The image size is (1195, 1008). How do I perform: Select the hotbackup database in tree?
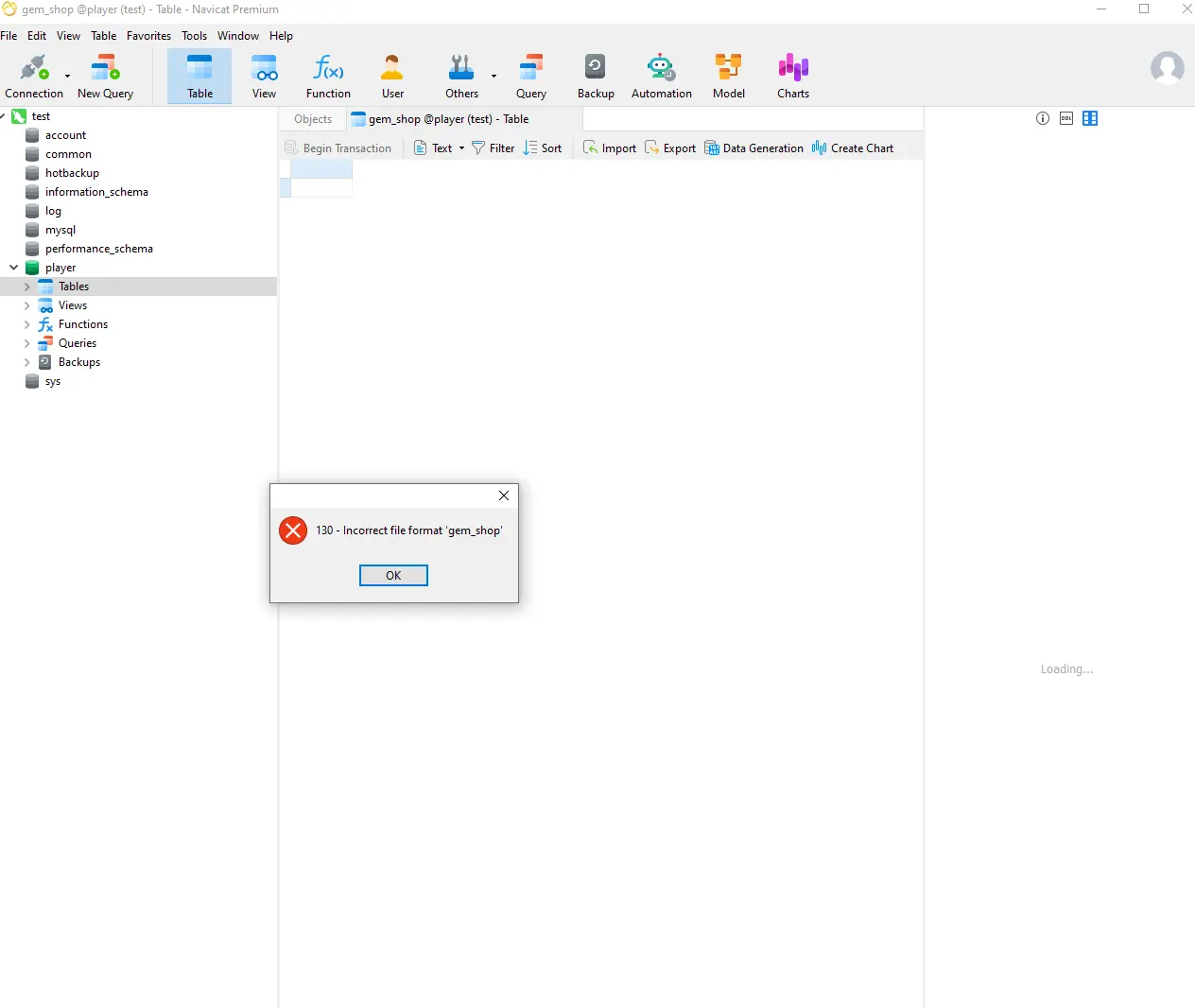72,173
